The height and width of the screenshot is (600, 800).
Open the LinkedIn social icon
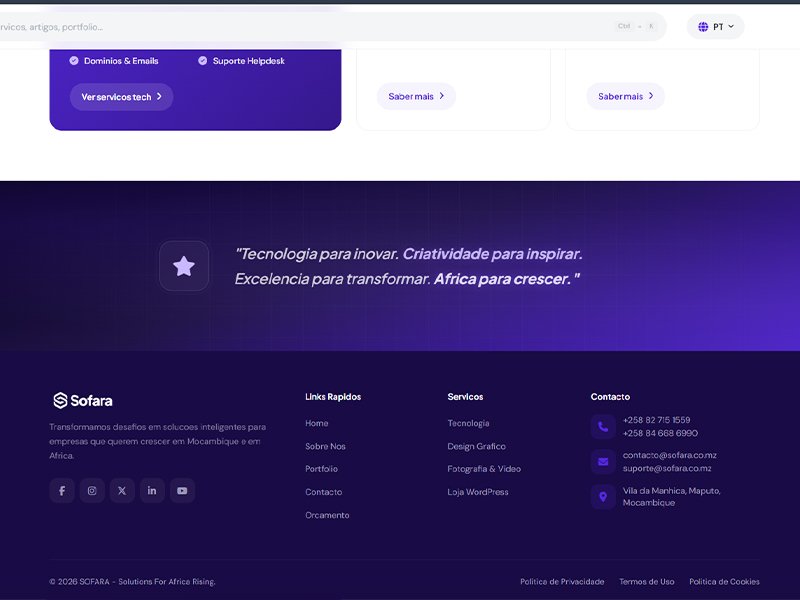coord(152,490)
